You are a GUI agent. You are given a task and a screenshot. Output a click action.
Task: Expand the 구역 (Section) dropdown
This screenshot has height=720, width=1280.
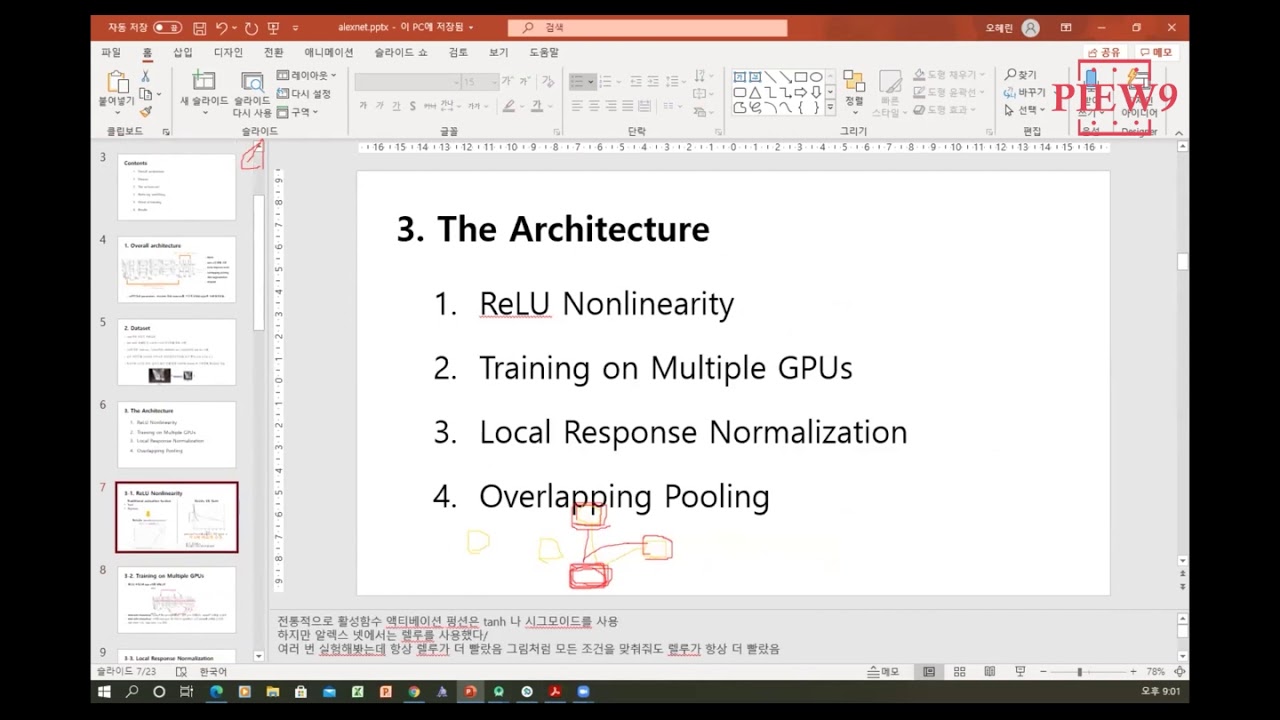tap(298, 112)
